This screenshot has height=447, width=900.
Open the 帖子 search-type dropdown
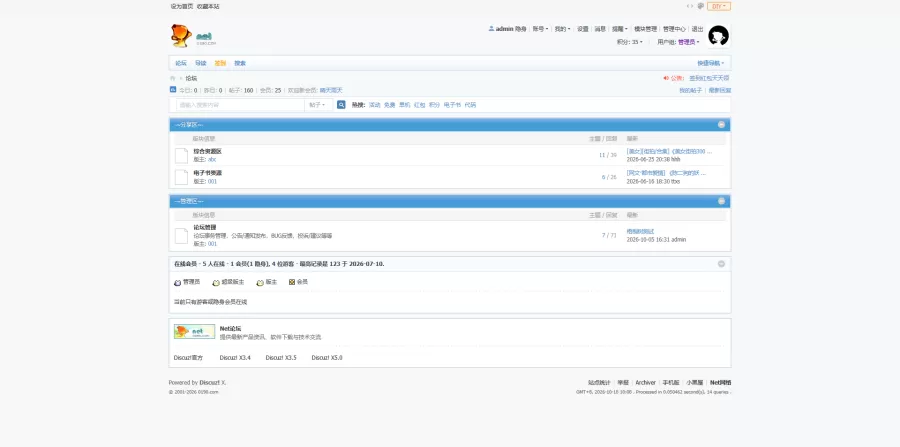[x=317, y=105]
